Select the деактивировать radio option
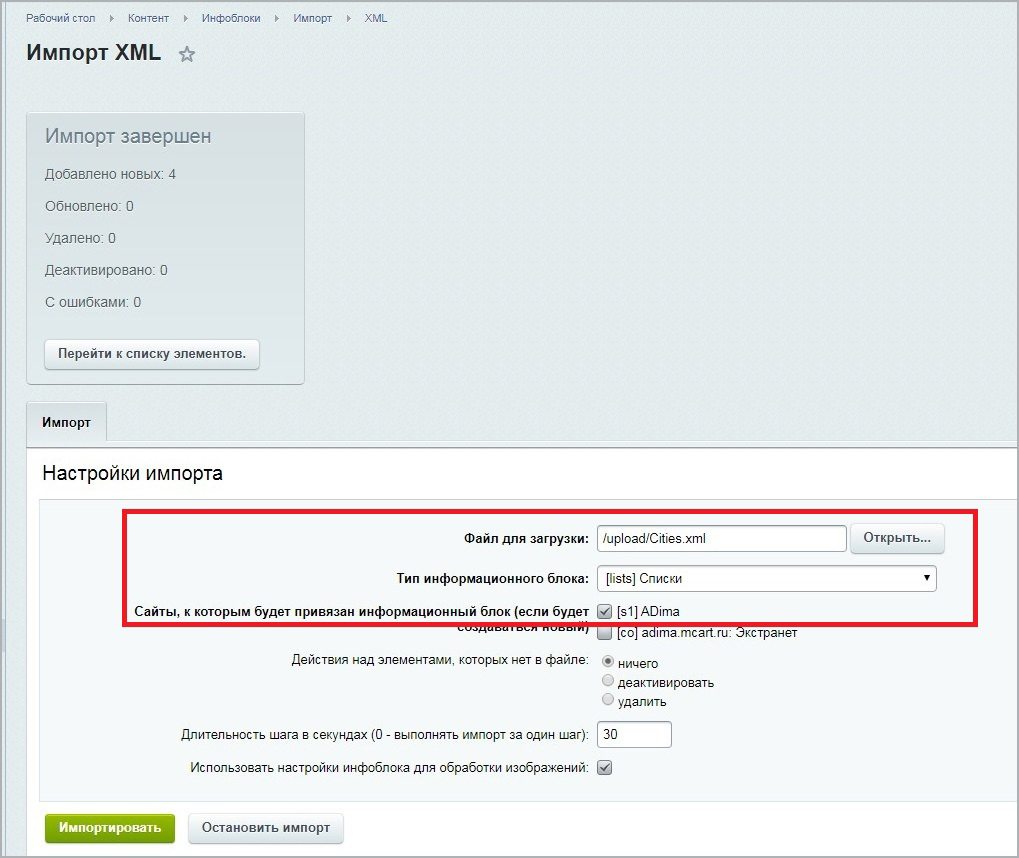The height and width of the screenshot is (858, 1019). pyautogui.click(x=608, y=681)
